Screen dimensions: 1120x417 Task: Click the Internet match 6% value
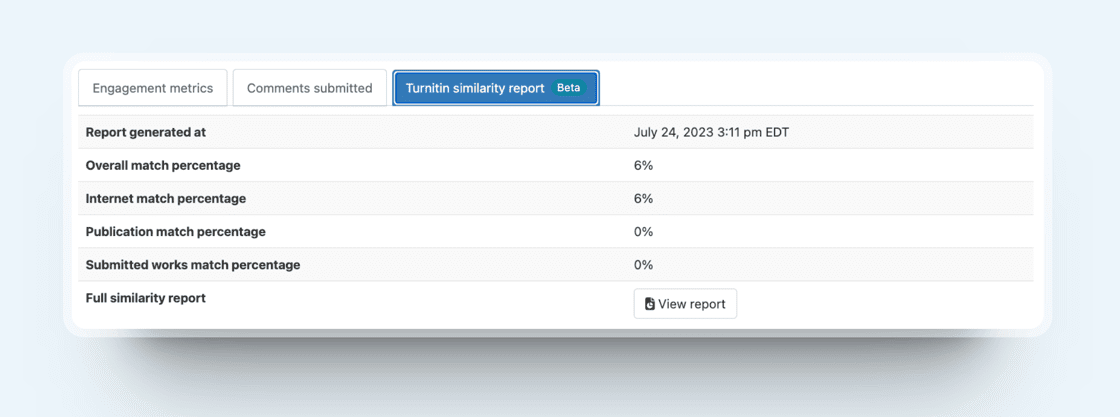point(643,198)
